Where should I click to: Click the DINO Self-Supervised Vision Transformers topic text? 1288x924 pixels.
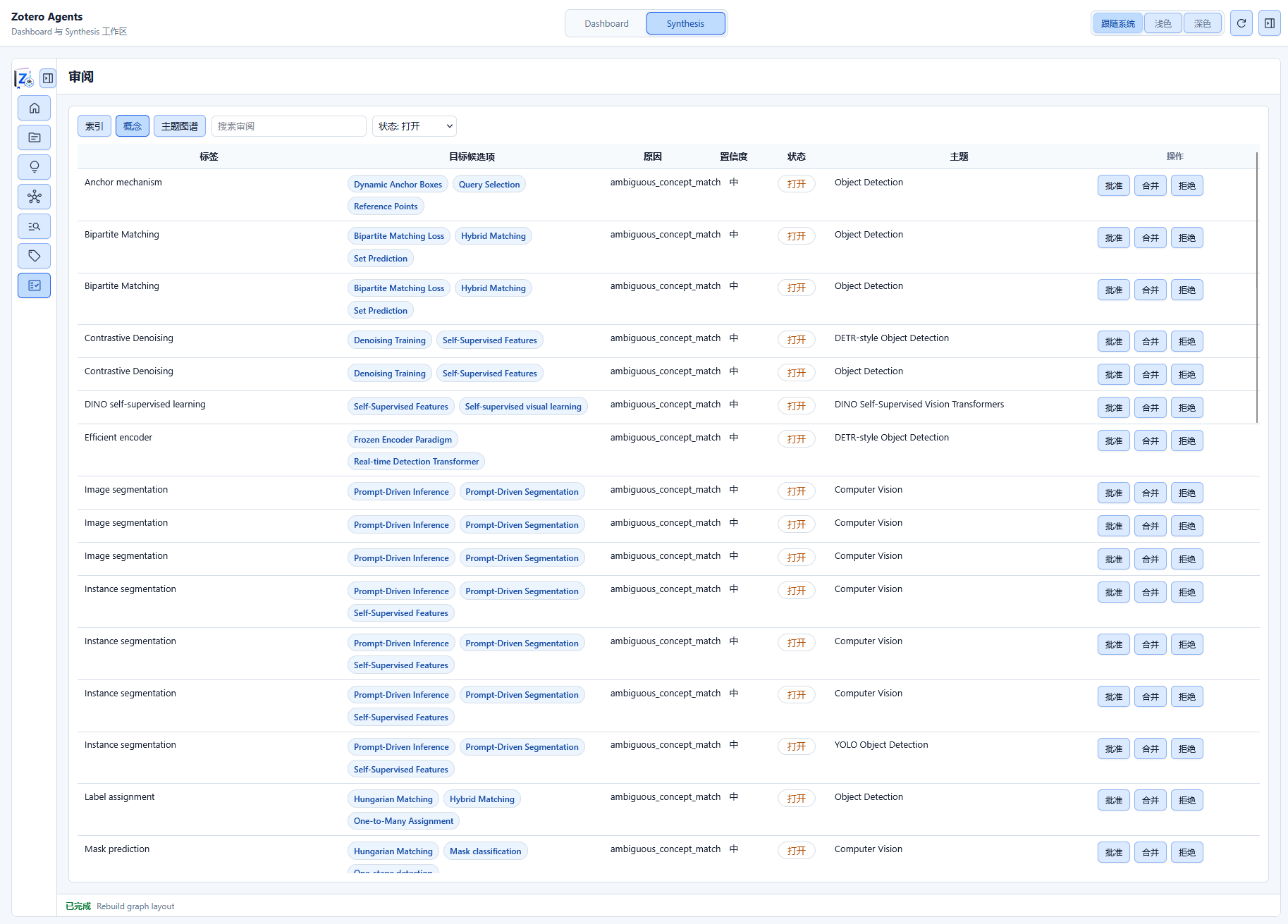[919, 405]
